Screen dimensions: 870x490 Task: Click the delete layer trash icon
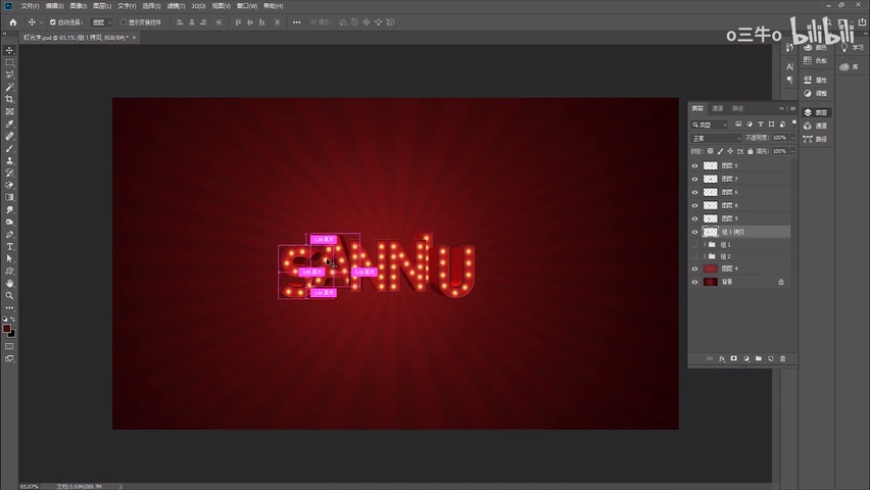783,358
